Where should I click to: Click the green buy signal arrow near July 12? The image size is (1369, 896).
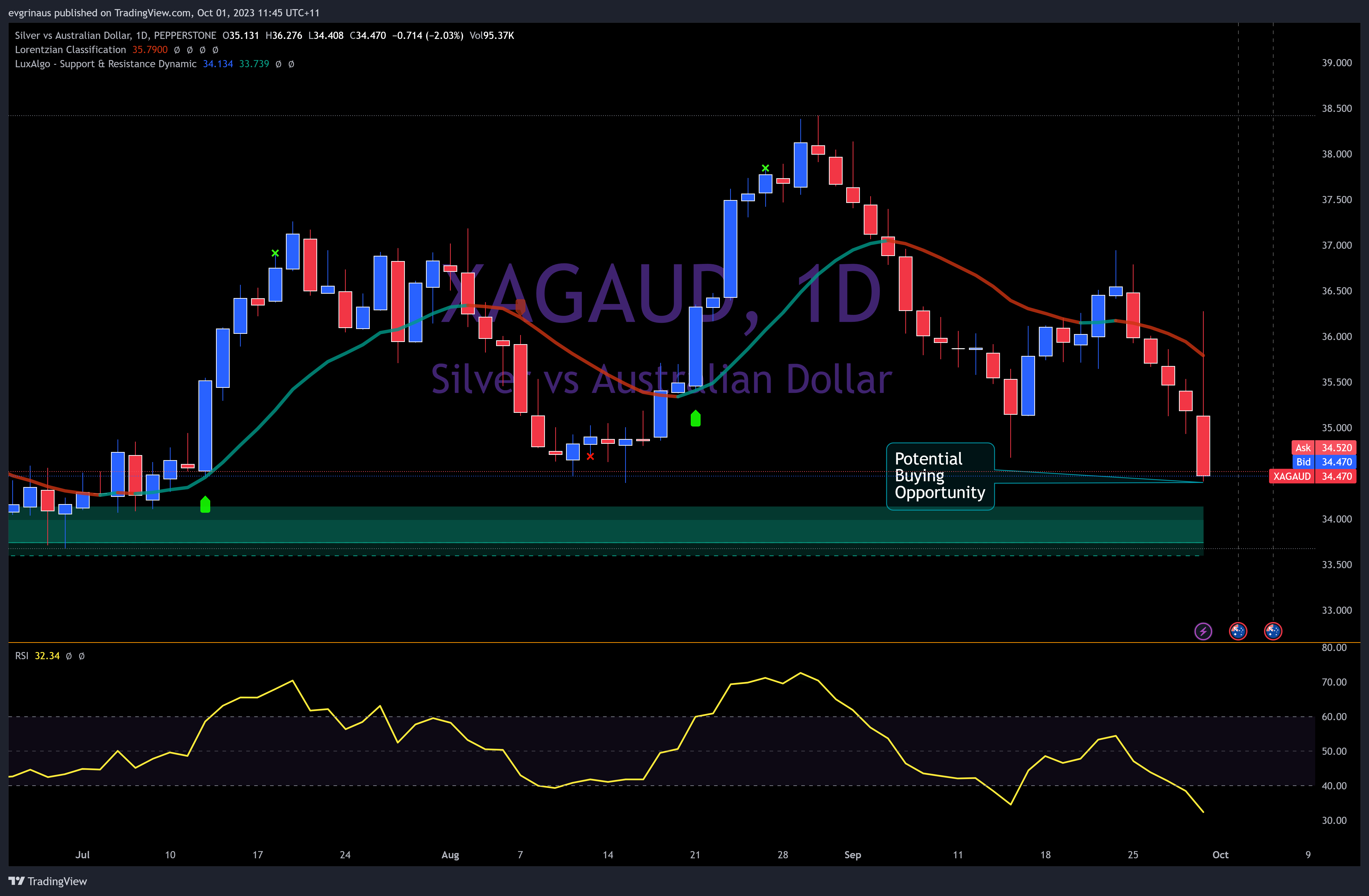point(205,504)
